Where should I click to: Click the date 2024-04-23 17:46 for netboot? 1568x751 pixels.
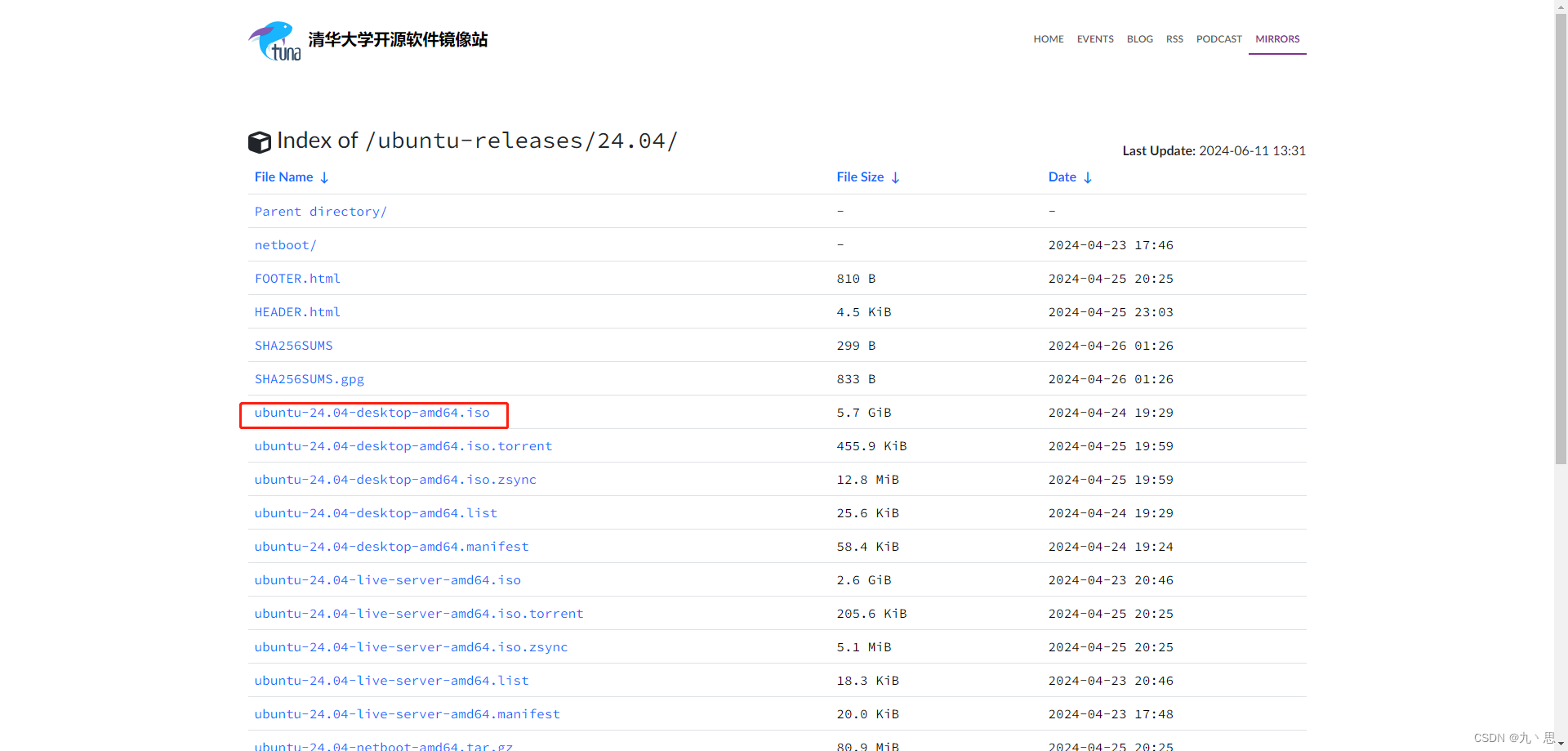(1111, 245)
